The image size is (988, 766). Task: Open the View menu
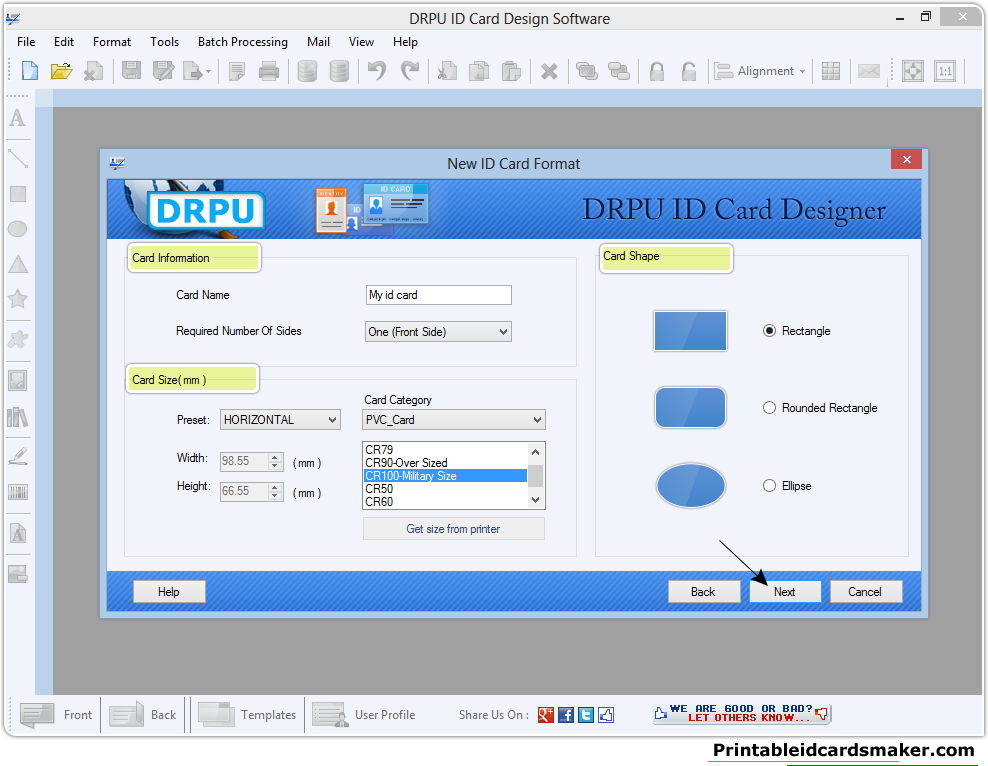point(361,42)
